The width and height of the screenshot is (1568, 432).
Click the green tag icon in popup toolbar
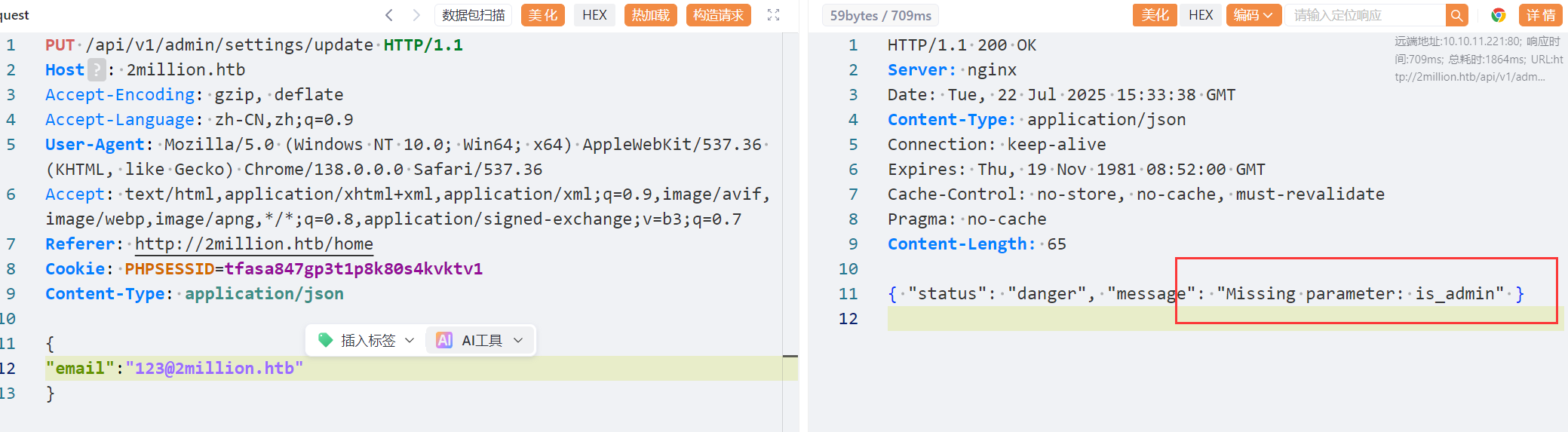tap(325, 340)
